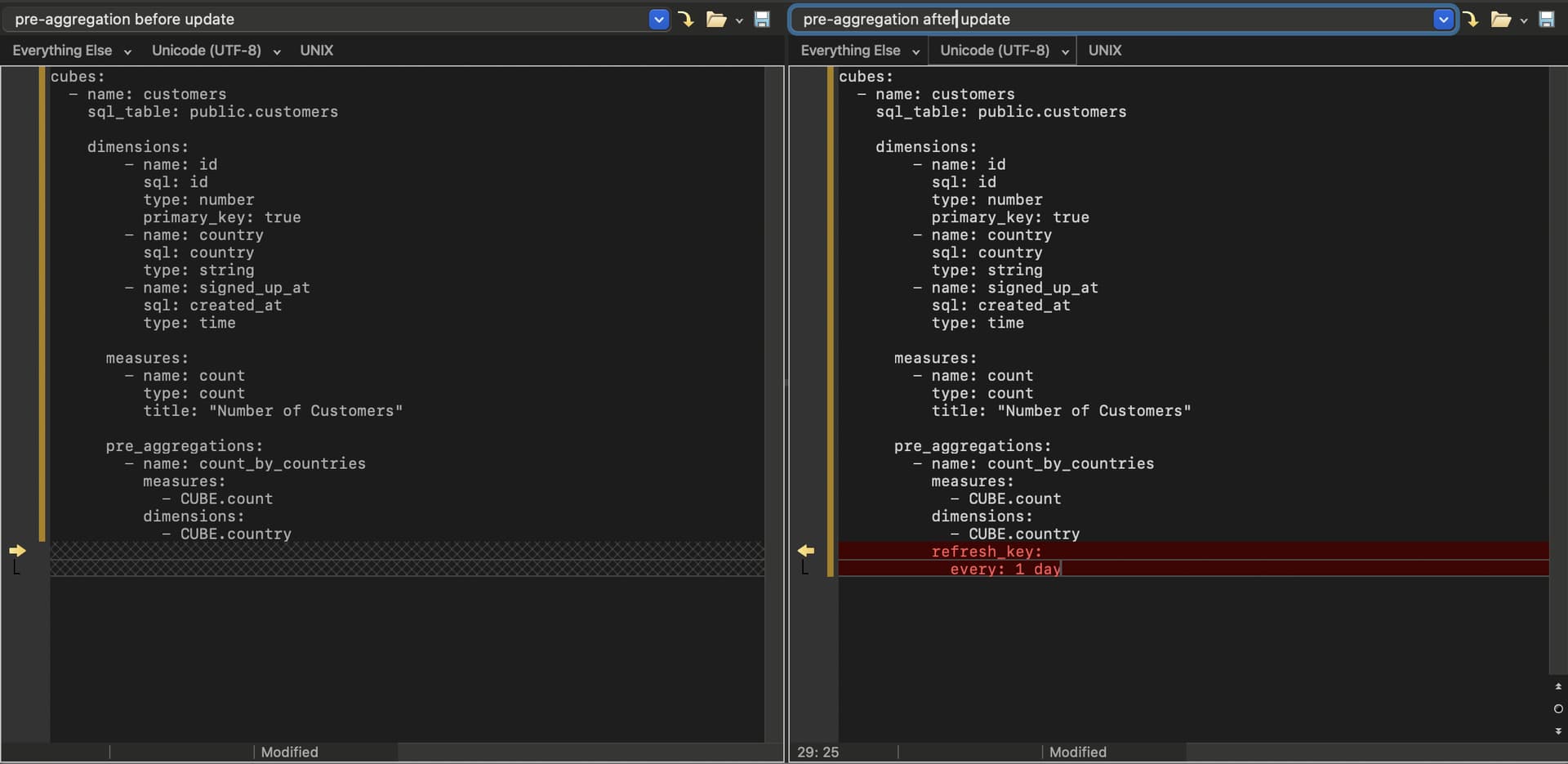Image resolution: width=1568 pixels, height=764 pixels.
Task: Expand the right file path history dropdown
Action: point(1443,20)
